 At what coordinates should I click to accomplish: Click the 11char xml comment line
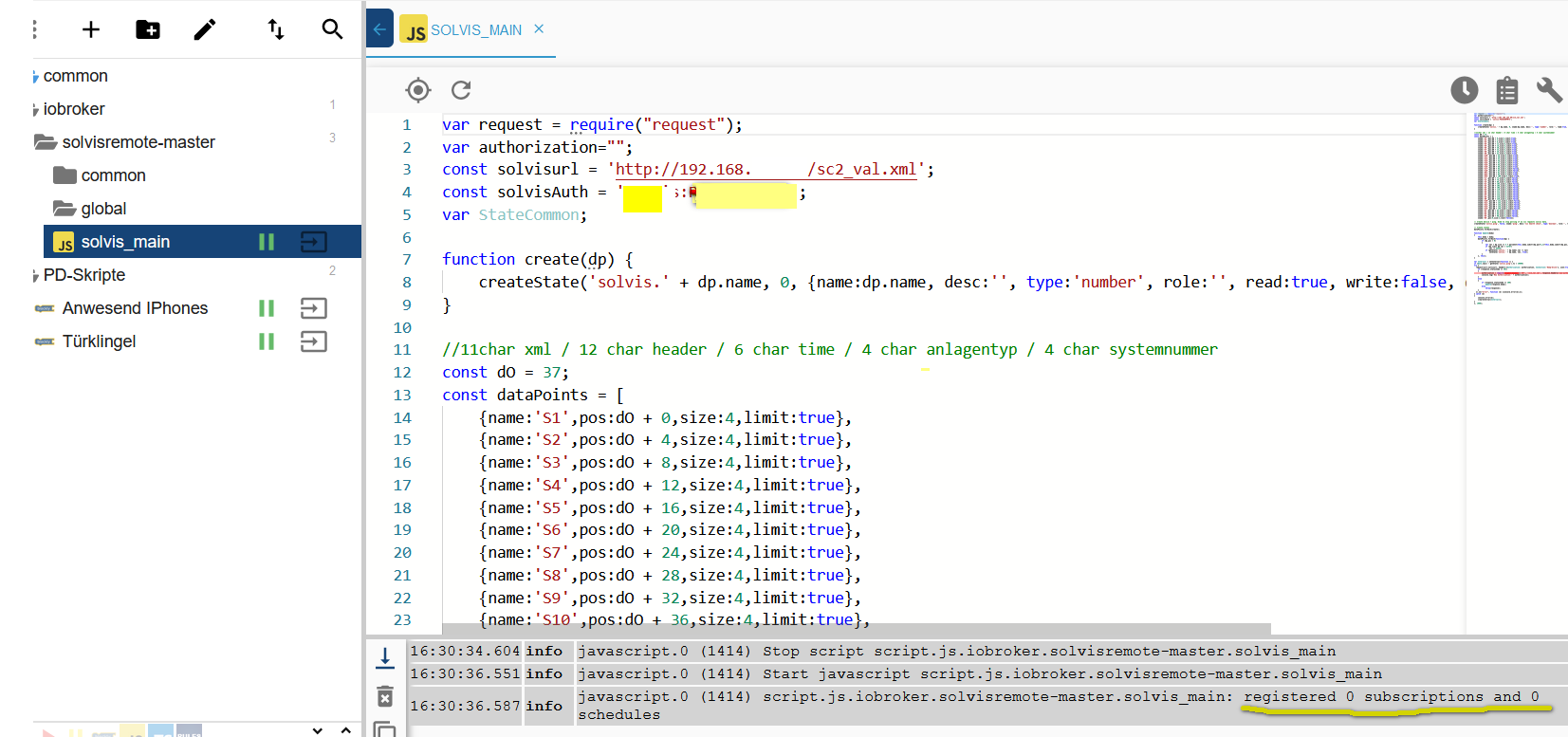pyautogui.click(x=830, y=350)
